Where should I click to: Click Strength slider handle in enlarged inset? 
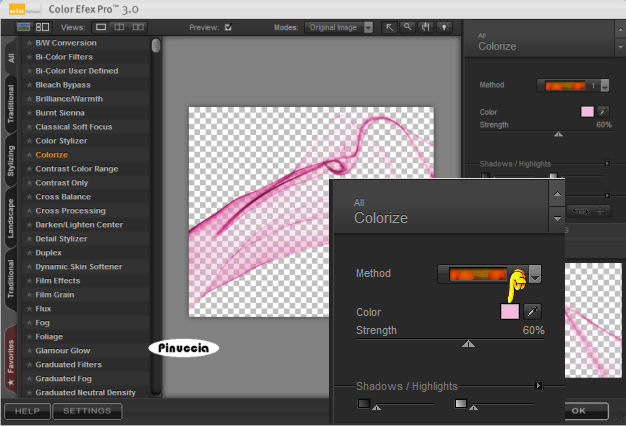click(468, 344)
